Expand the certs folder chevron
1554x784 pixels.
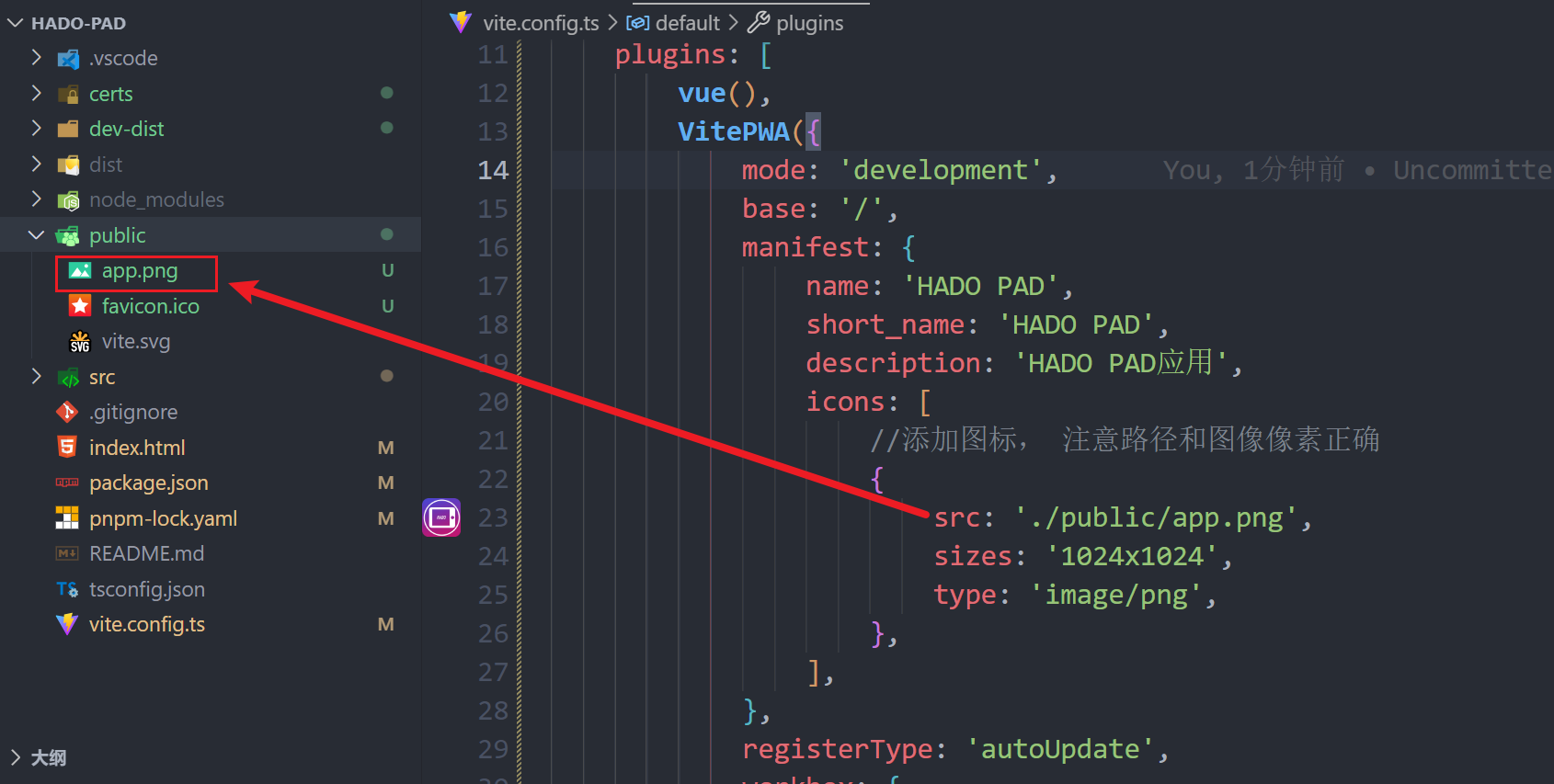(x=36, y=94)
